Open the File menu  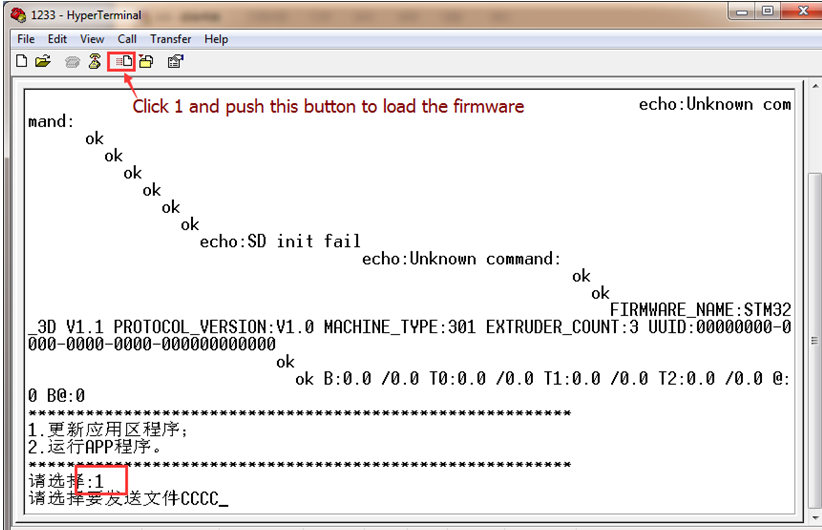pyautogui.click(x=26, y=39)
